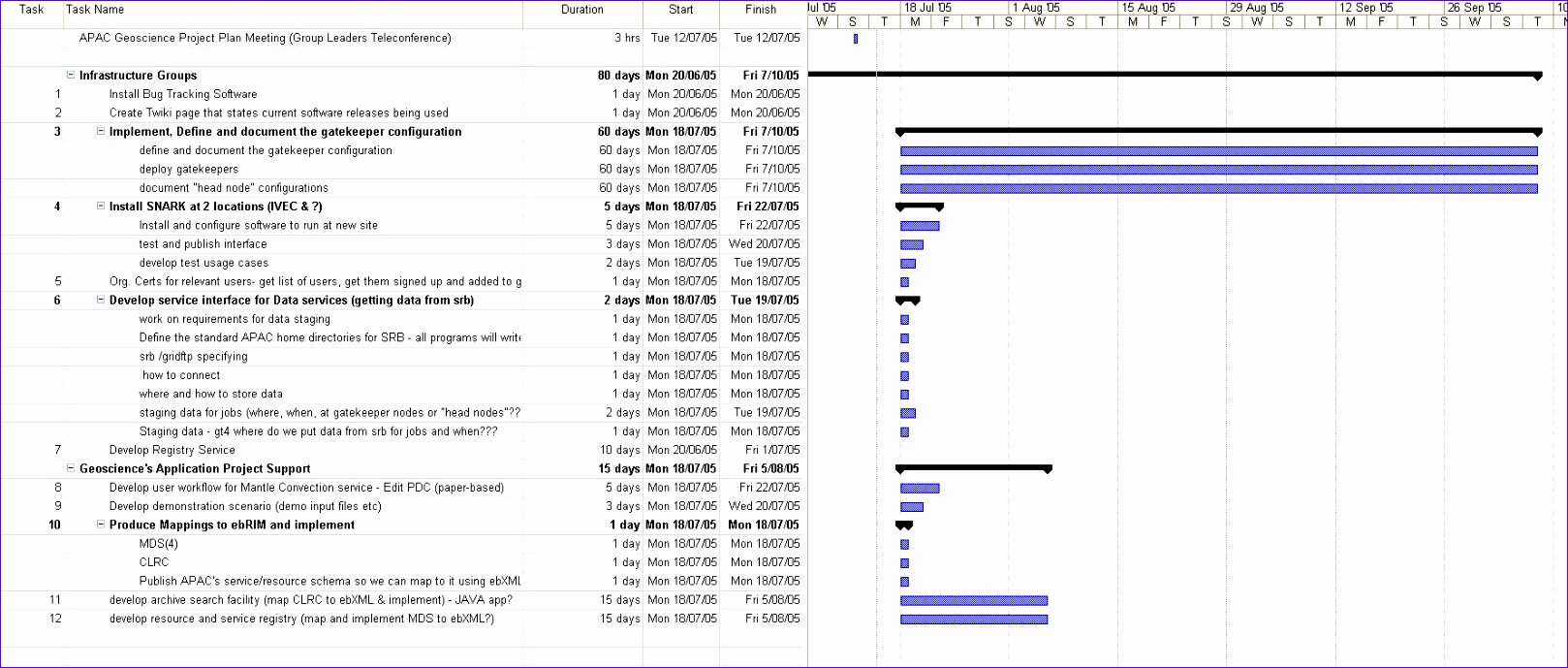Collapse Develop service interface for Data services
This screenshot has height=668, width=1568.
point(101,301)
